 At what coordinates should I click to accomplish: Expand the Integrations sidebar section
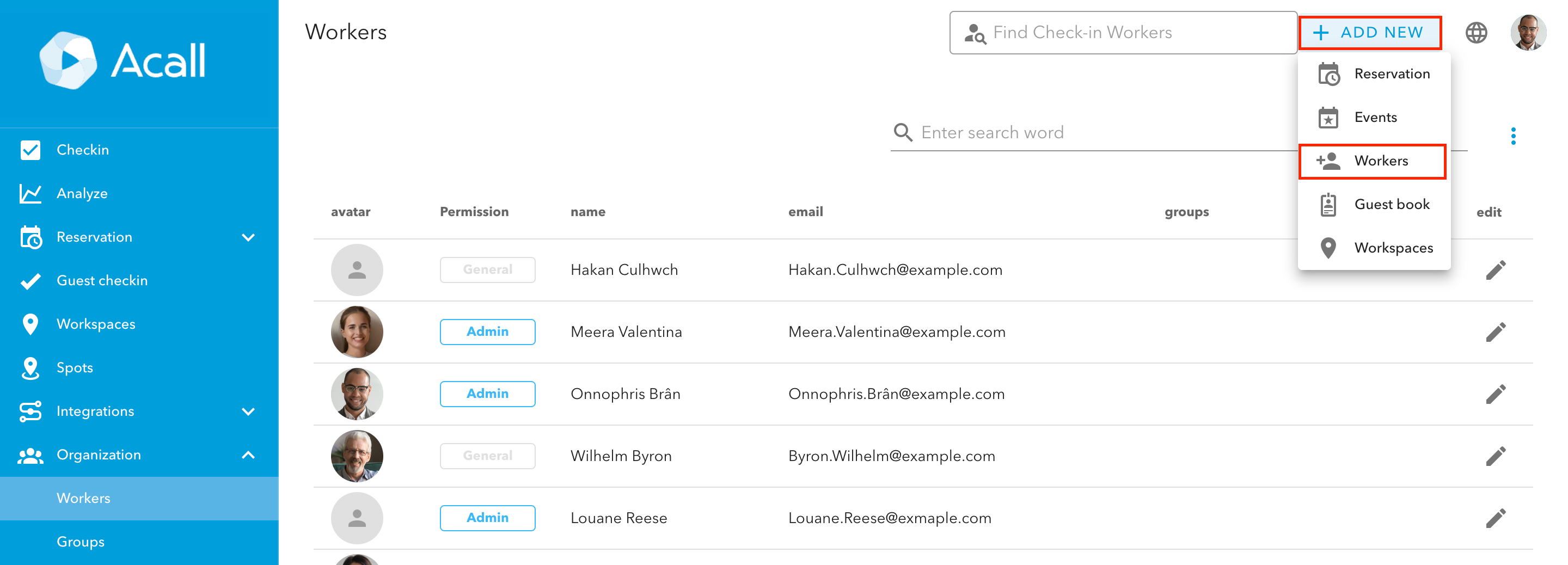click(248, 412)
